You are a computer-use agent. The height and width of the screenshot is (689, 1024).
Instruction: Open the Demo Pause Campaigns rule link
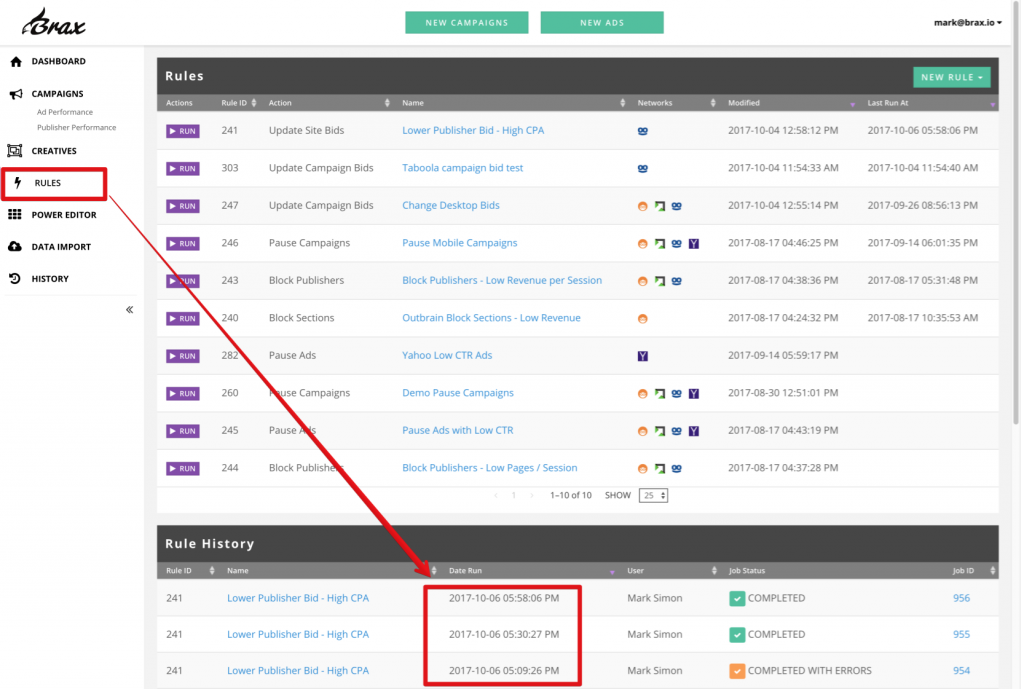458,393
